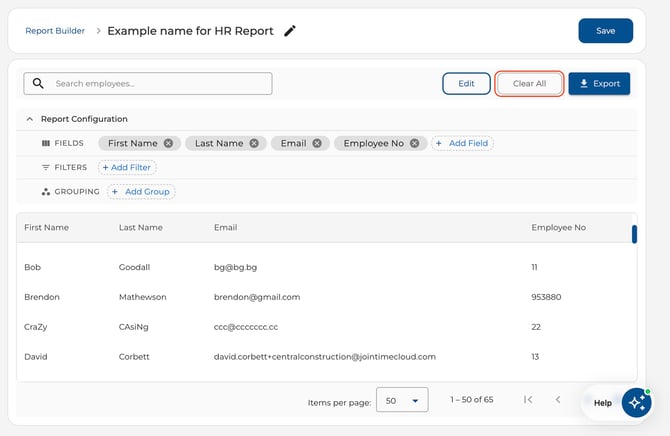Screen dimensions: 670x436
Task: Save the report
Action: pos(605,31)
